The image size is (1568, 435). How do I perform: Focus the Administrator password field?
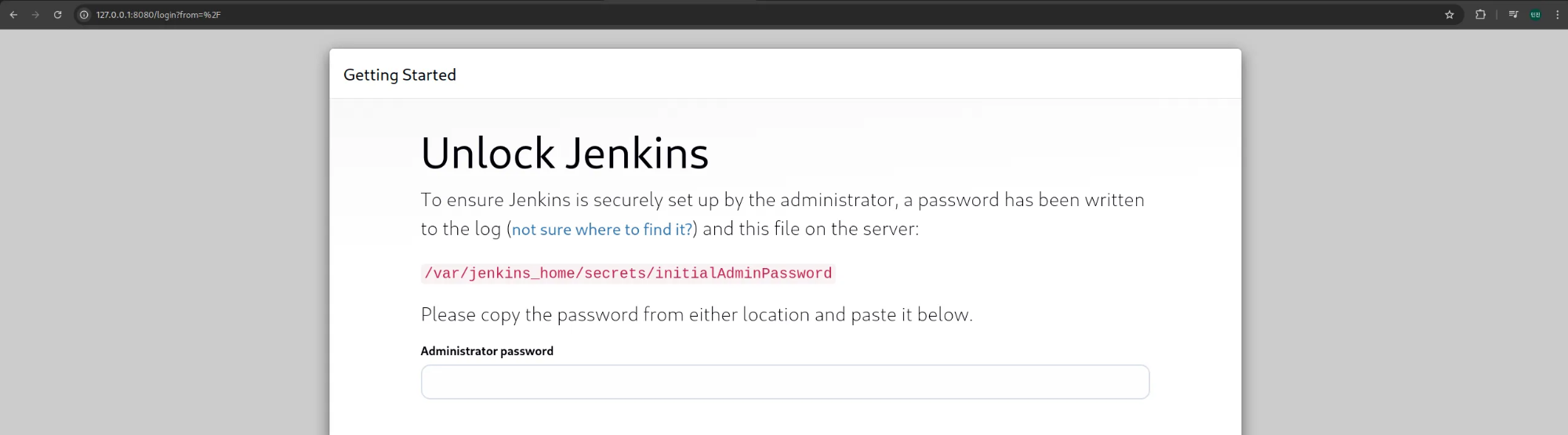(785, 382)
